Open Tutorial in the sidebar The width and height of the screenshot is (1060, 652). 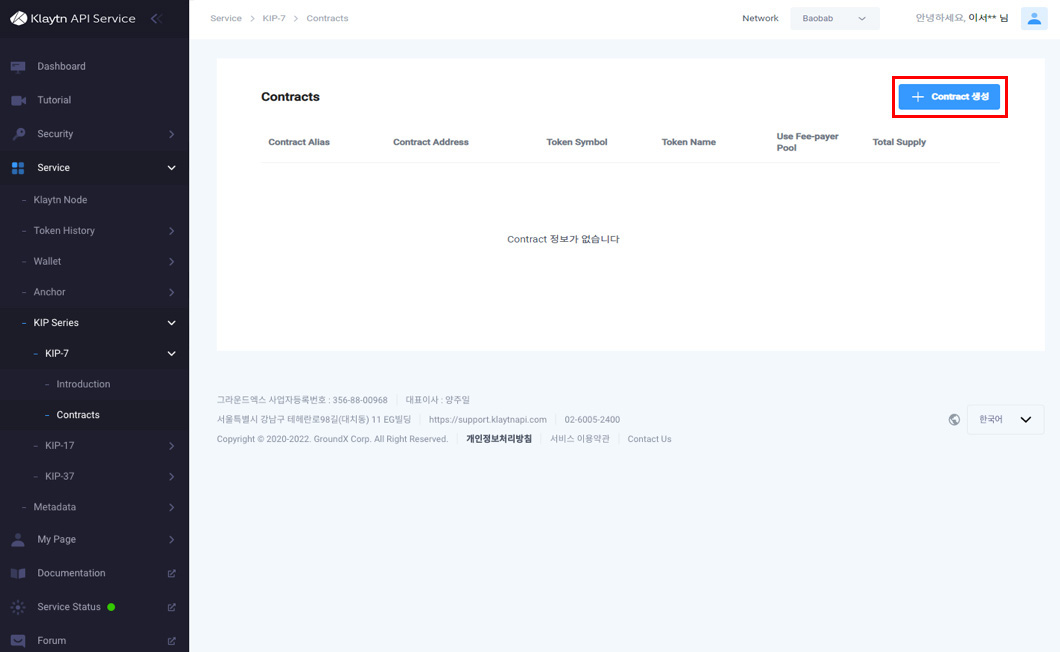click(54, 100)
